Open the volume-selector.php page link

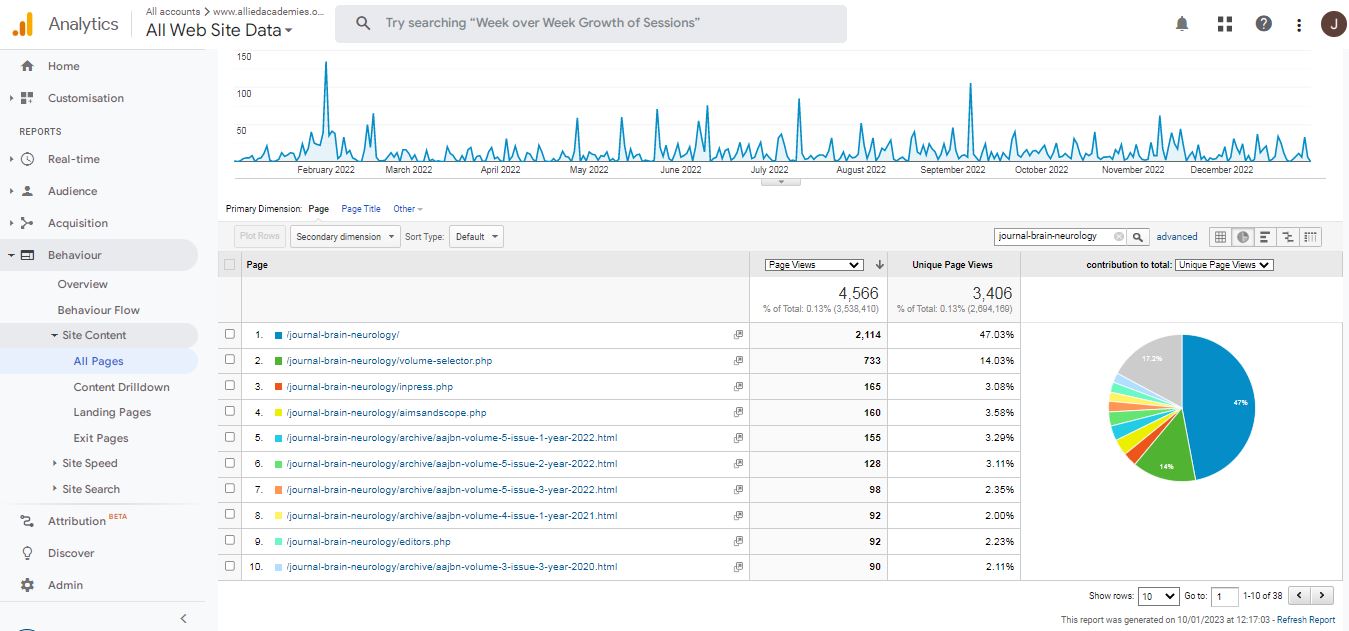389,360
